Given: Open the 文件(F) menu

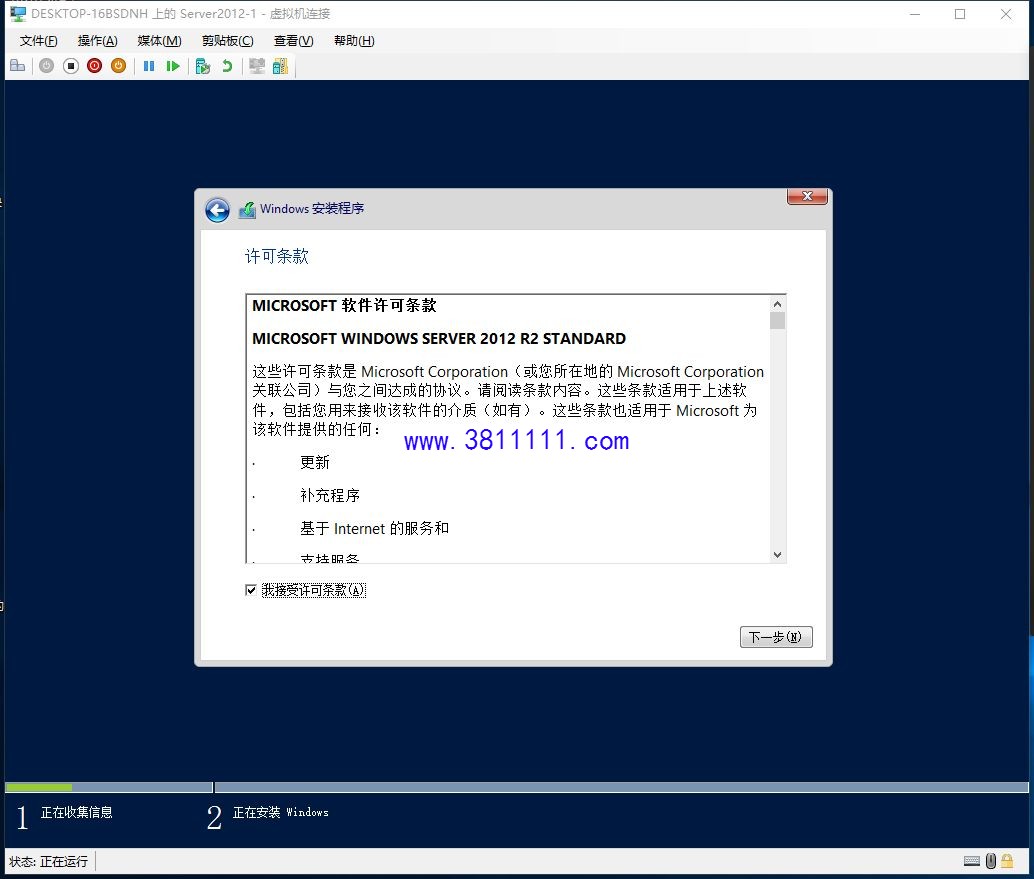Looking at the screenshot, I should point(38,41).
